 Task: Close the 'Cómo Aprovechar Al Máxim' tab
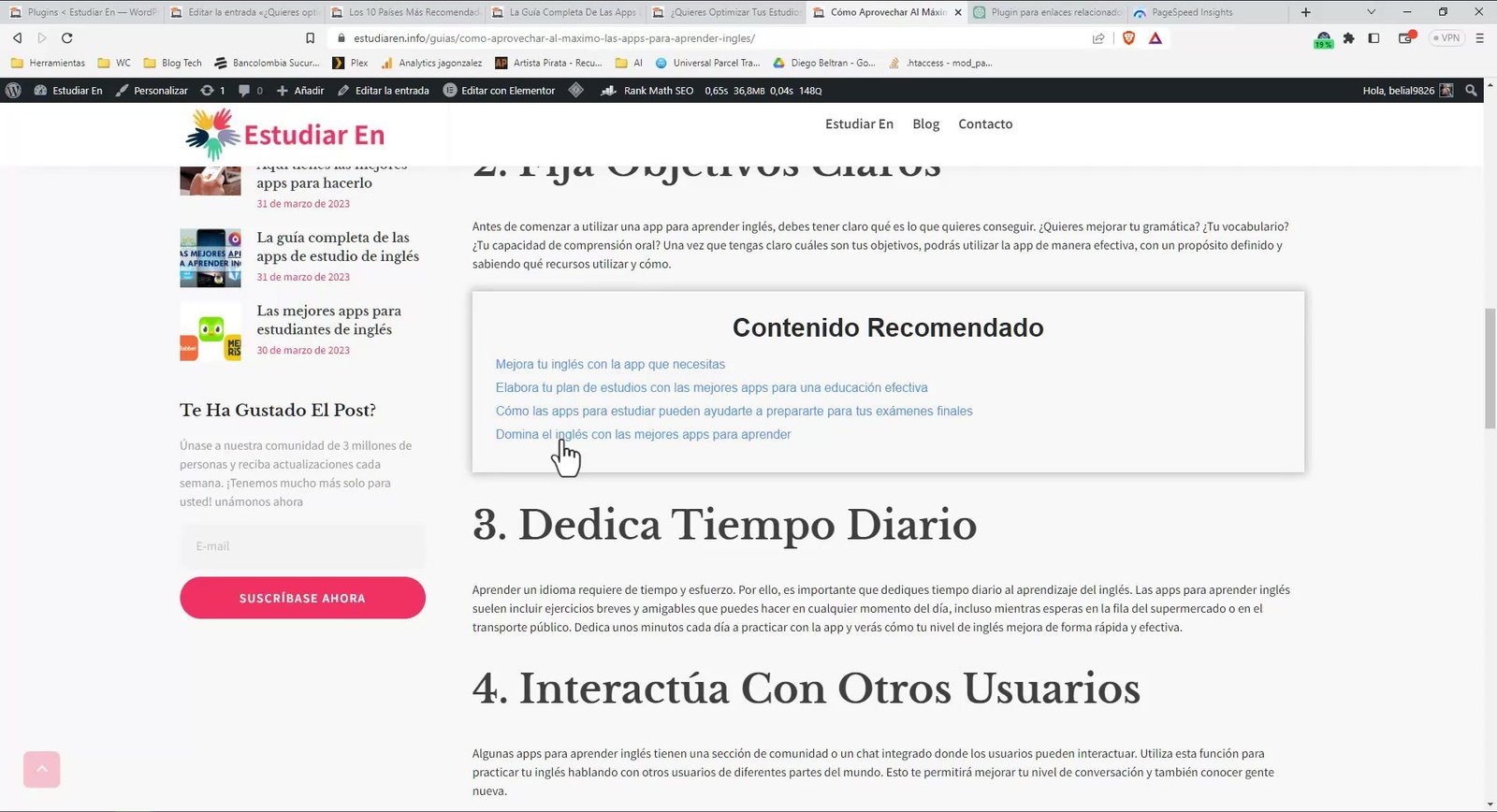tap(957, 12)
